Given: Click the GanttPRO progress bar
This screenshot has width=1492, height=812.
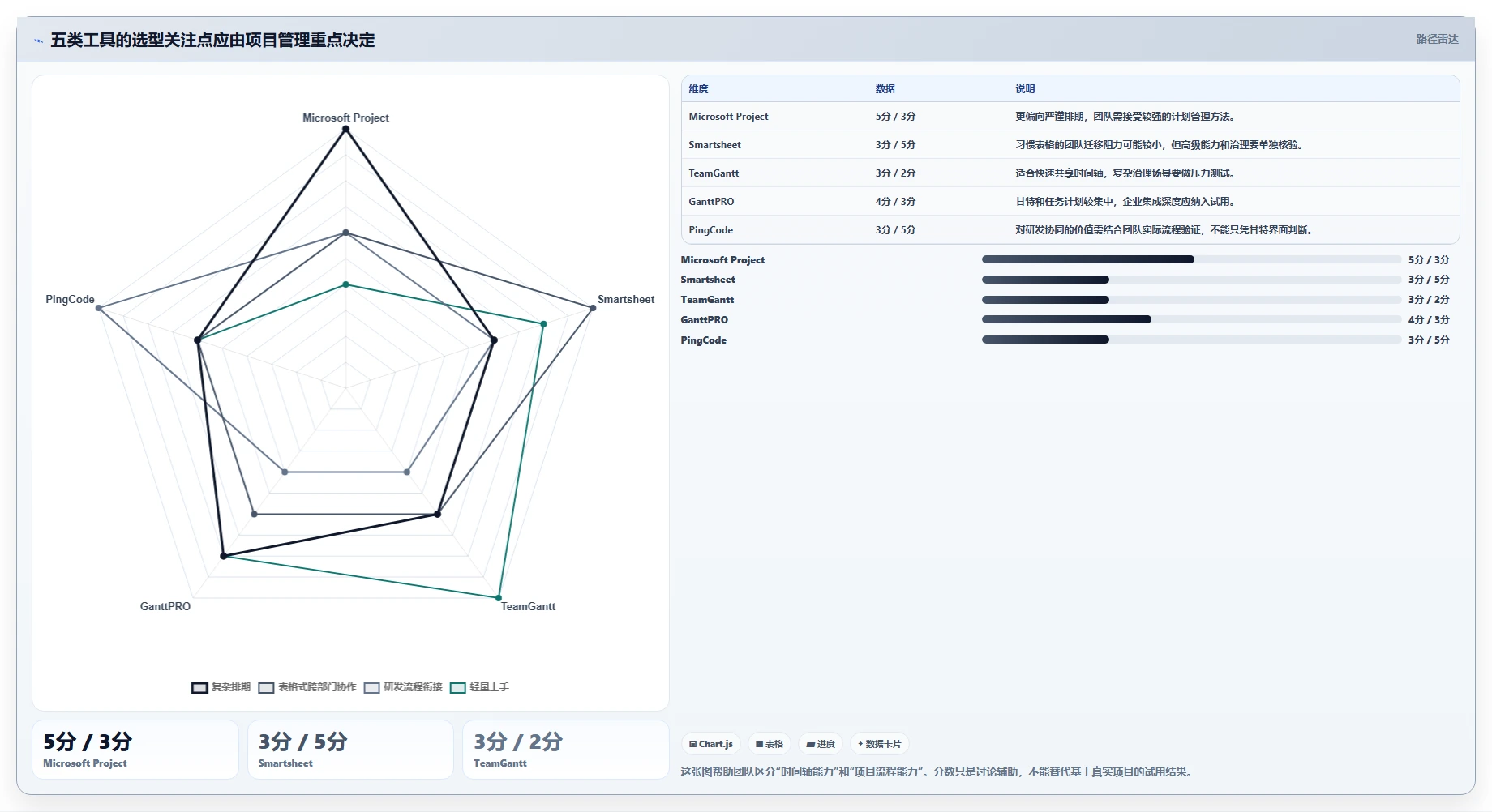Looking at the screenshot, I should pos(1191,319).
